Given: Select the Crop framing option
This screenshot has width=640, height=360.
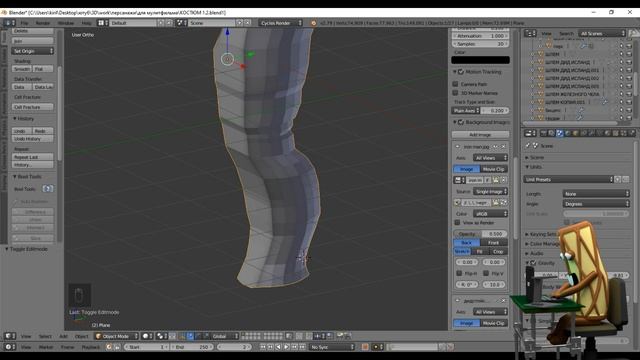Looking at the screenshot, I should [x=498, y=251].
